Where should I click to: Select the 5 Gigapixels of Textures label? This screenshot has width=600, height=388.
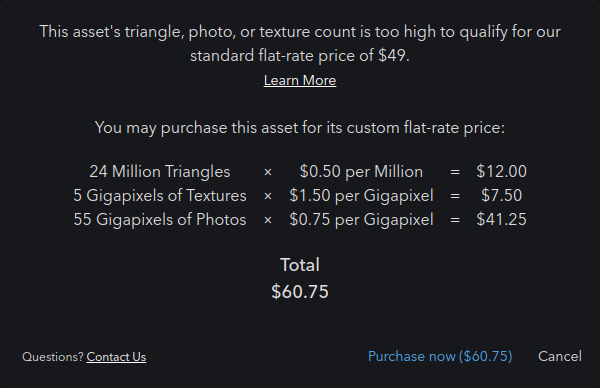(160, 196)
